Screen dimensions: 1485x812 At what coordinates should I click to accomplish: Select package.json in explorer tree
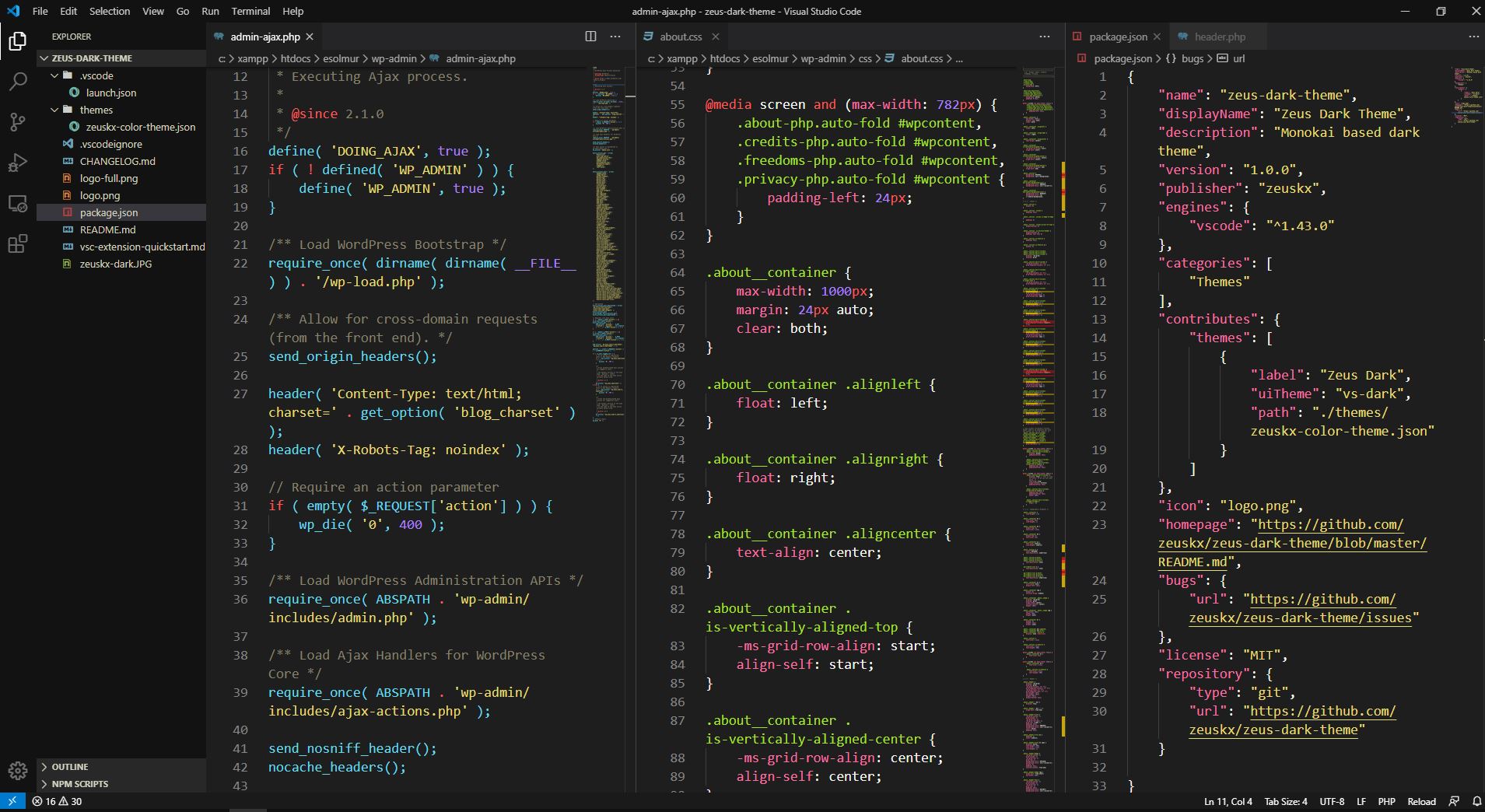121,212
